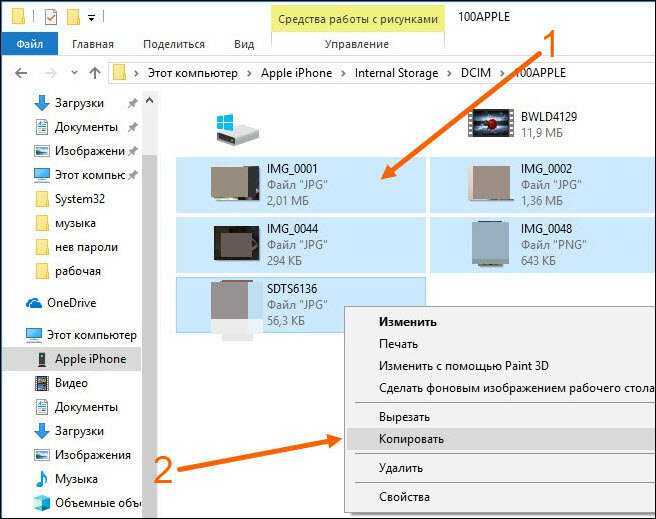Click DCIM in the address path

(476, 73)
